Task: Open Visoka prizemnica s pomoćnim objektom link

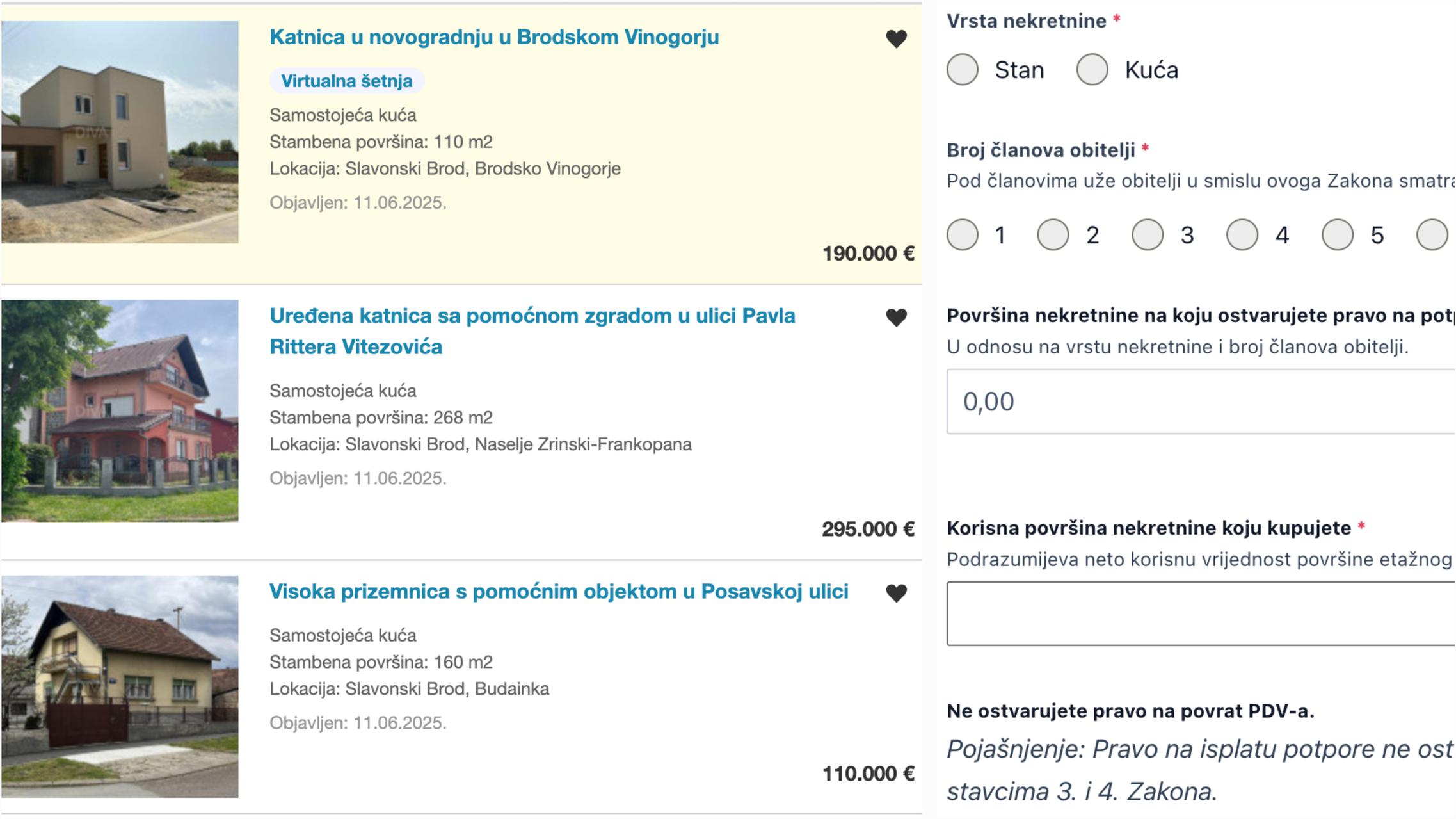Action: [559, 592]
